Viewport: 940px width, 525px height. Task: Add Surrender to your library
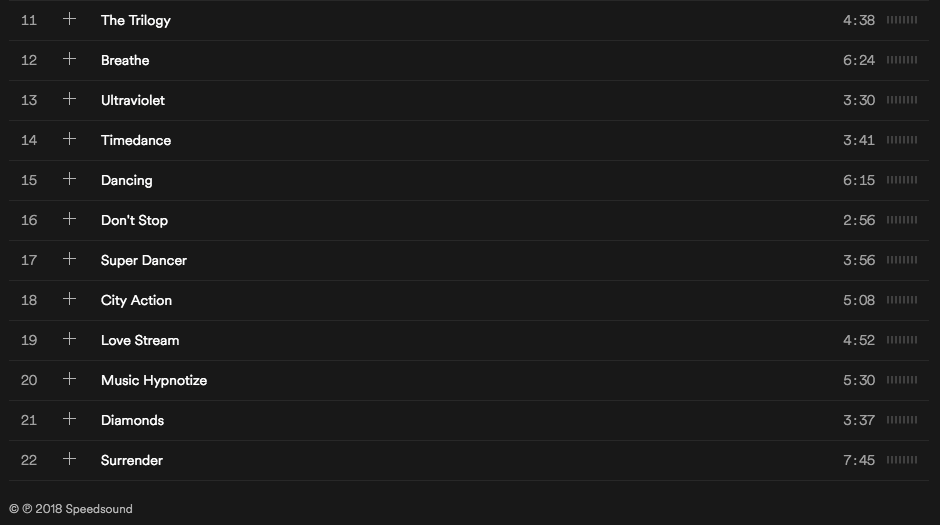pyautogui.click(x=70, y=459)
